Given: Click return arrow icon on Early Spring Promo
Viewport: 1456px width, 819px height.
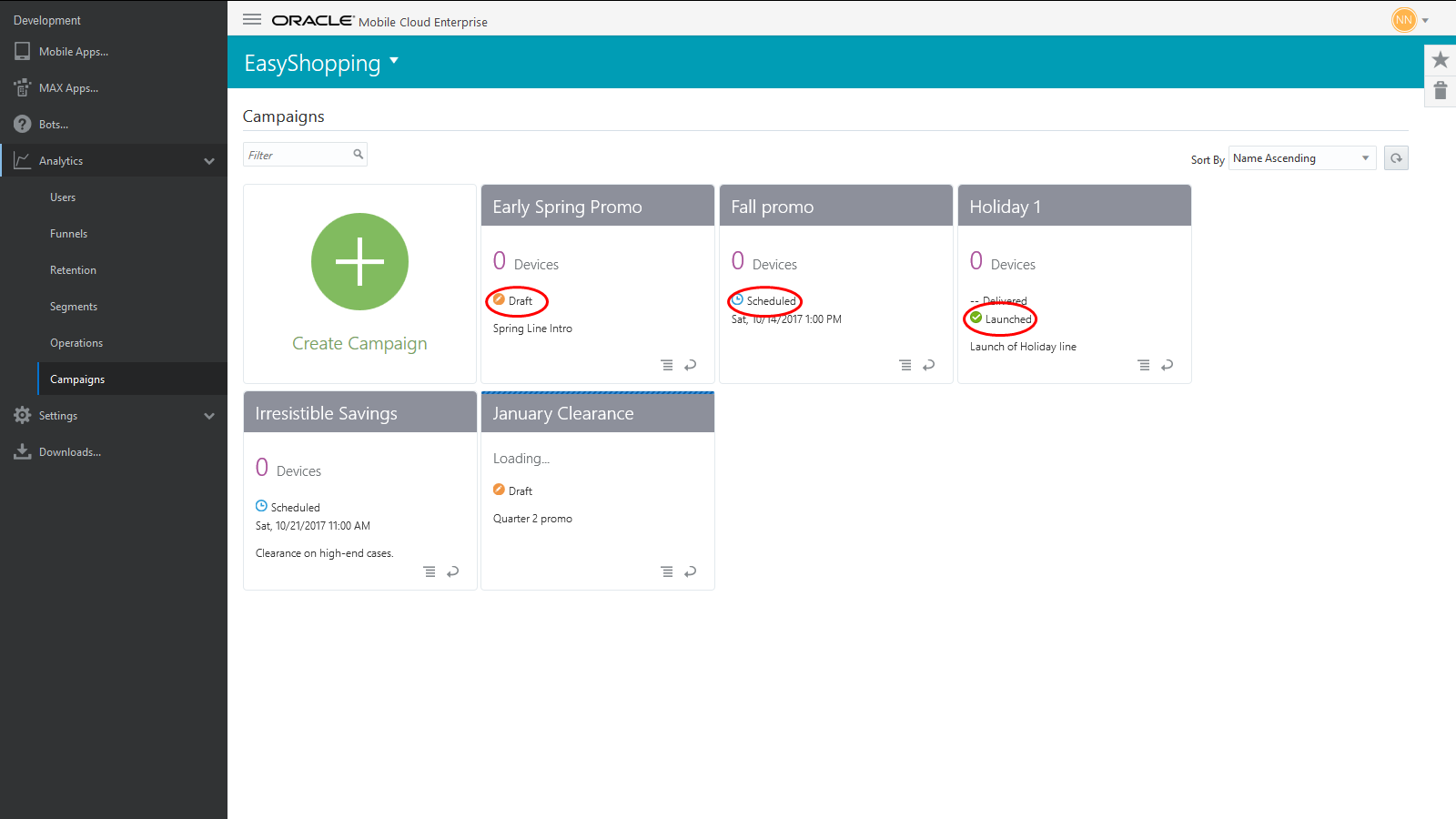Looking at the screenshot, I should point(691,365).
